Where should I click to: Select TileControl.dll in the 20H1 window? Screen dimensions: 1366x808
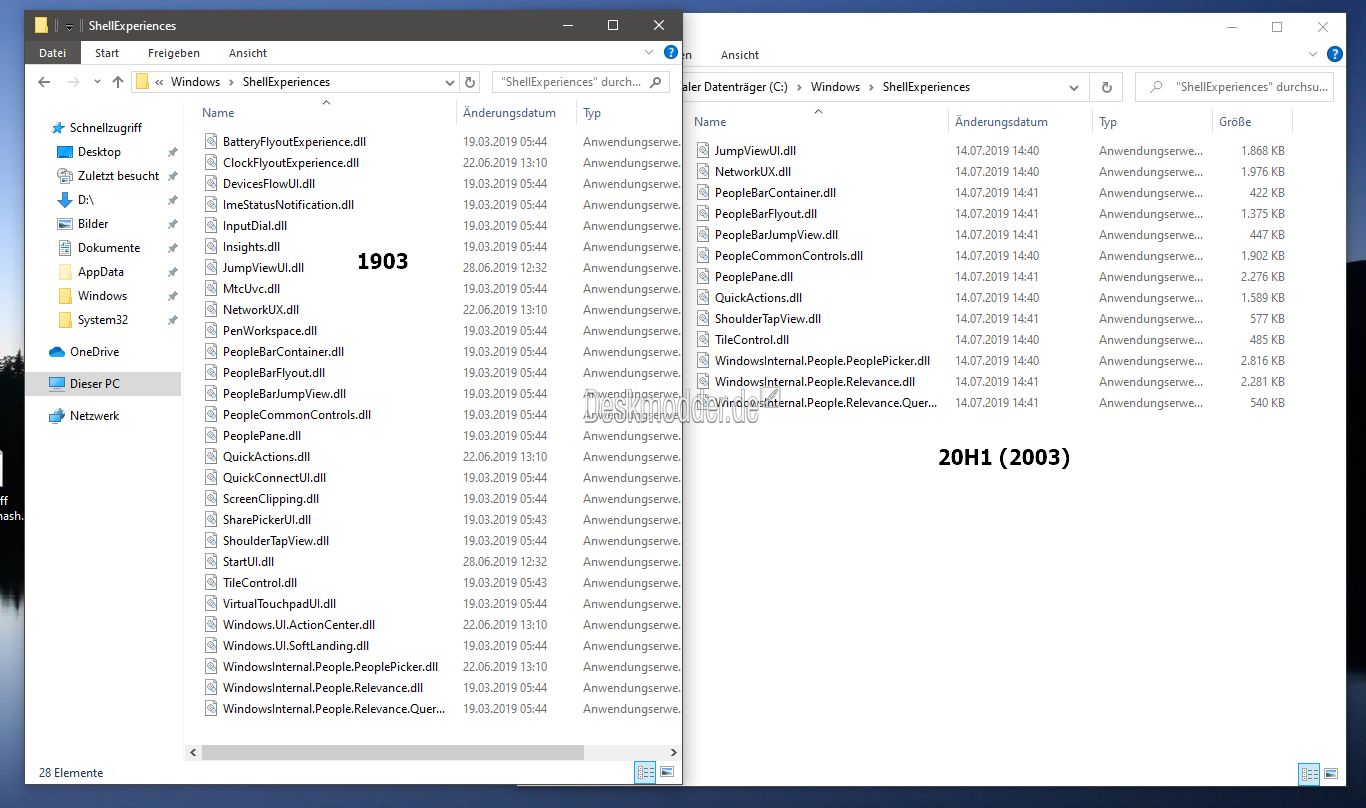tap(751, 340)
